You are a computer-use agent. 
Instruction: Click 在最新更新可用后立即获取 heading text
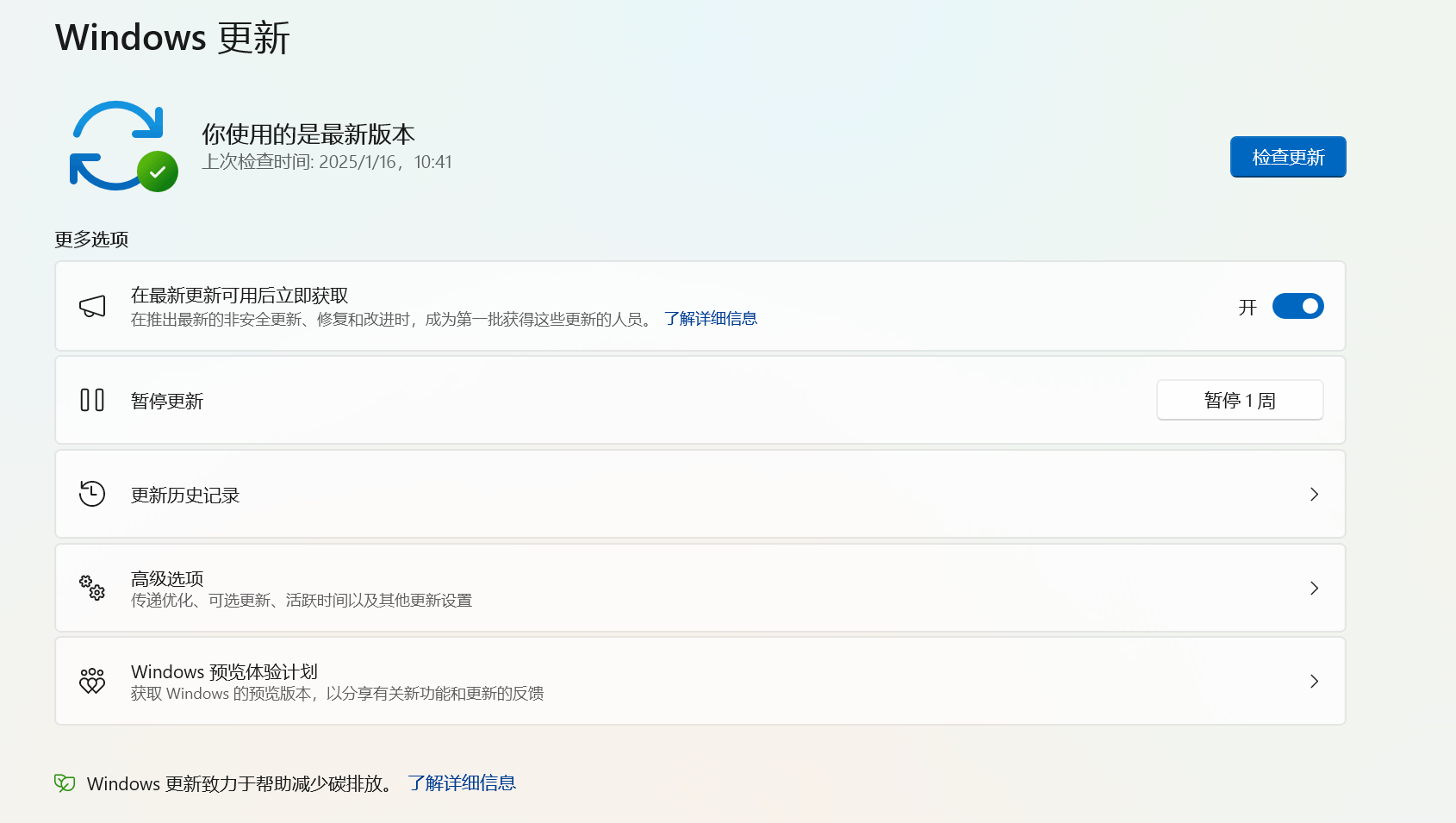(240, 296)
